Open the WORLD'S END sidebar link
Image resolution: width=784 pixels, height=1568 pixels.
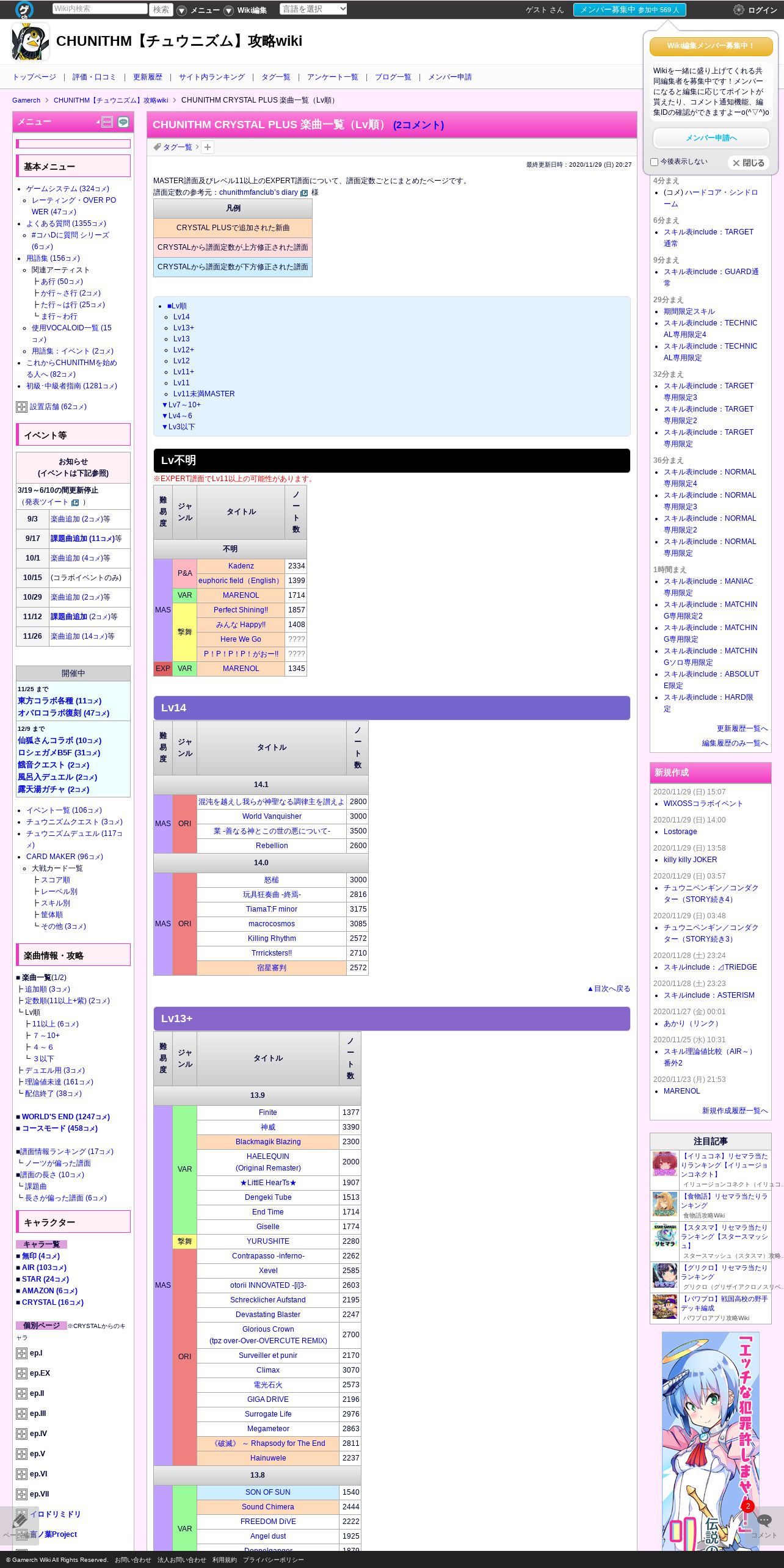(x=65, y=1117)
